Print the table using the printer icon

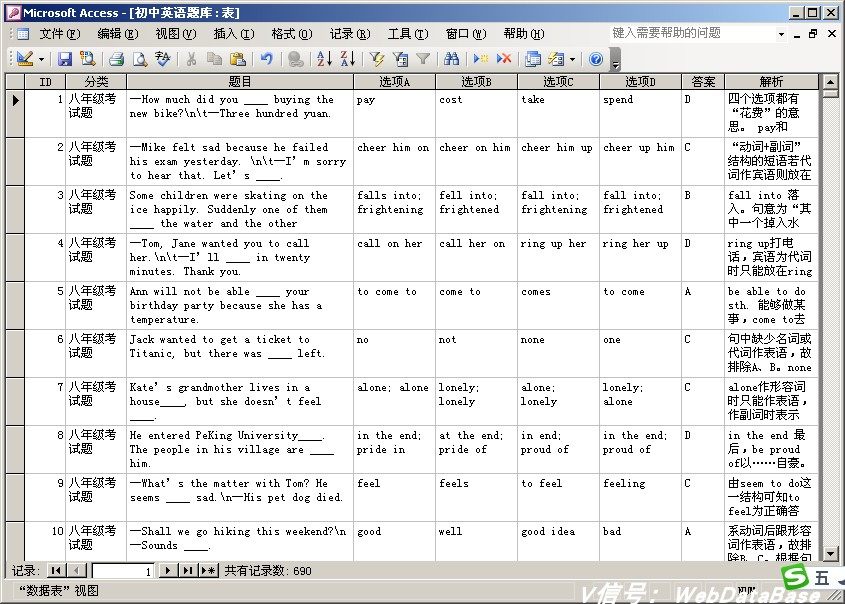pos(116,59)
